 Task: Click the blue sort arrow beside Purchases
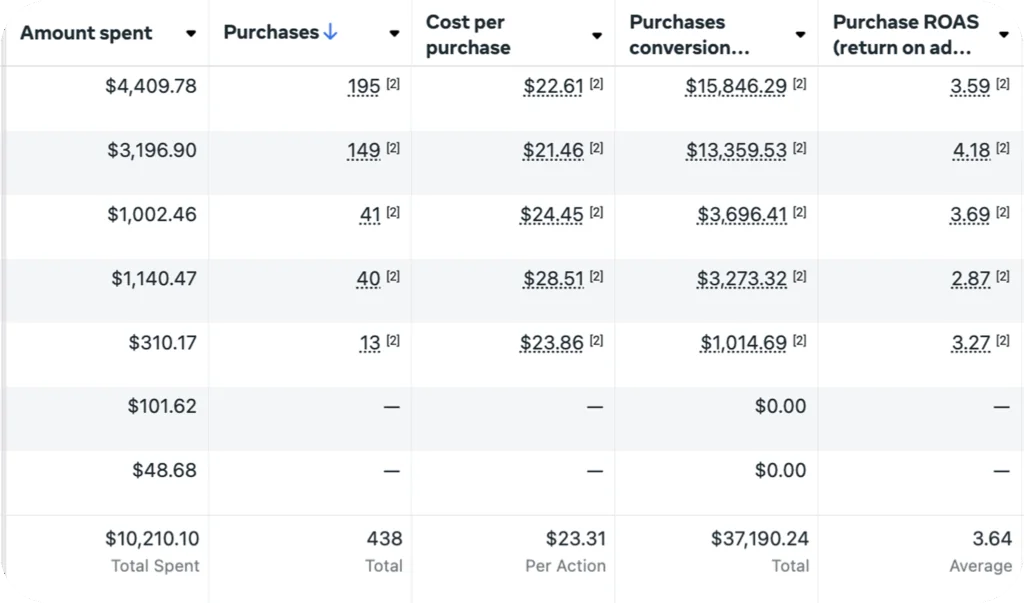tap(330, 31)
